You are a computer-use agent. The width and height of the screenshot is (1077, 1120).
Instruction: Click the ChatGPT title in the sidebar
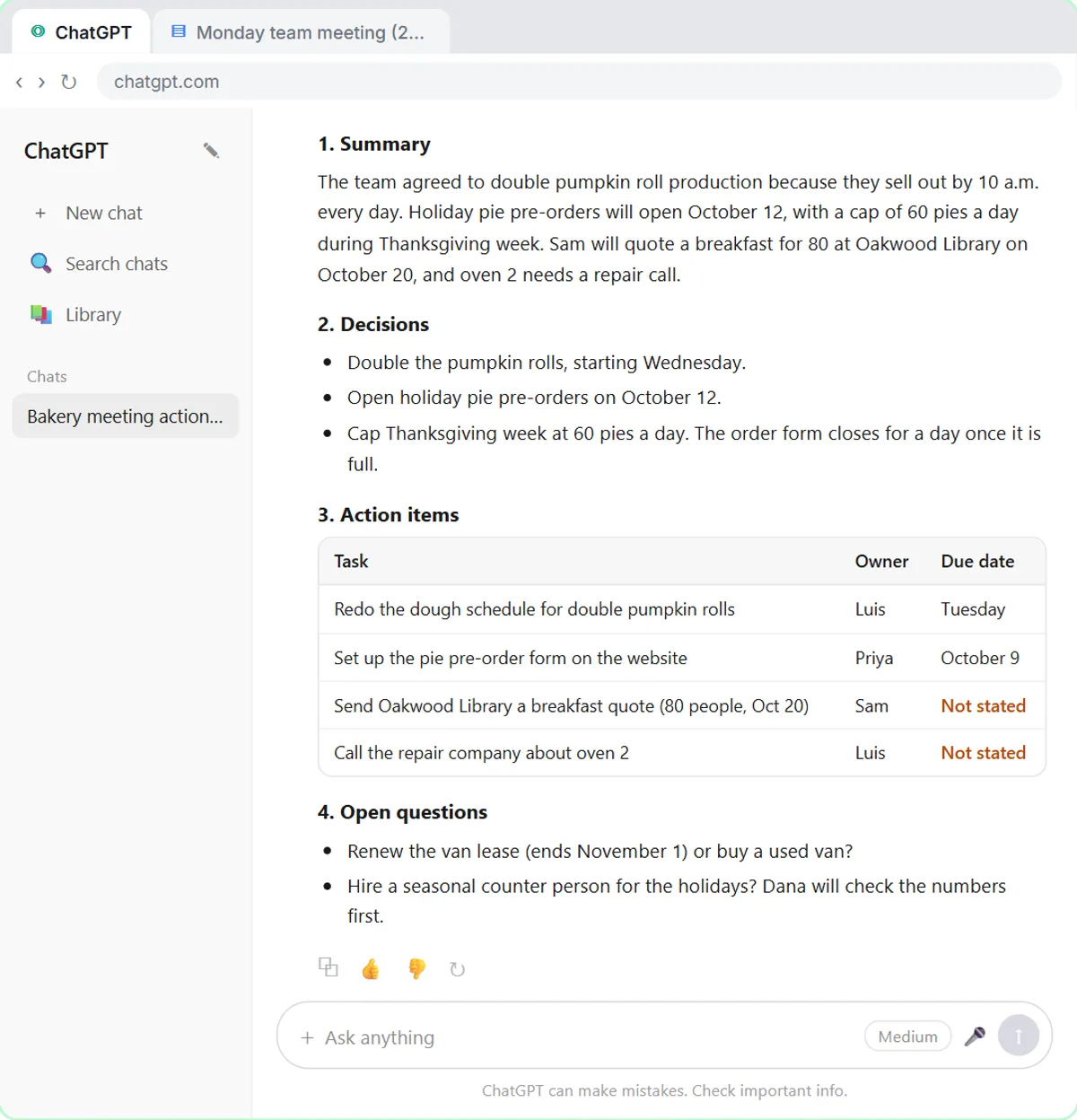[66, 151]
